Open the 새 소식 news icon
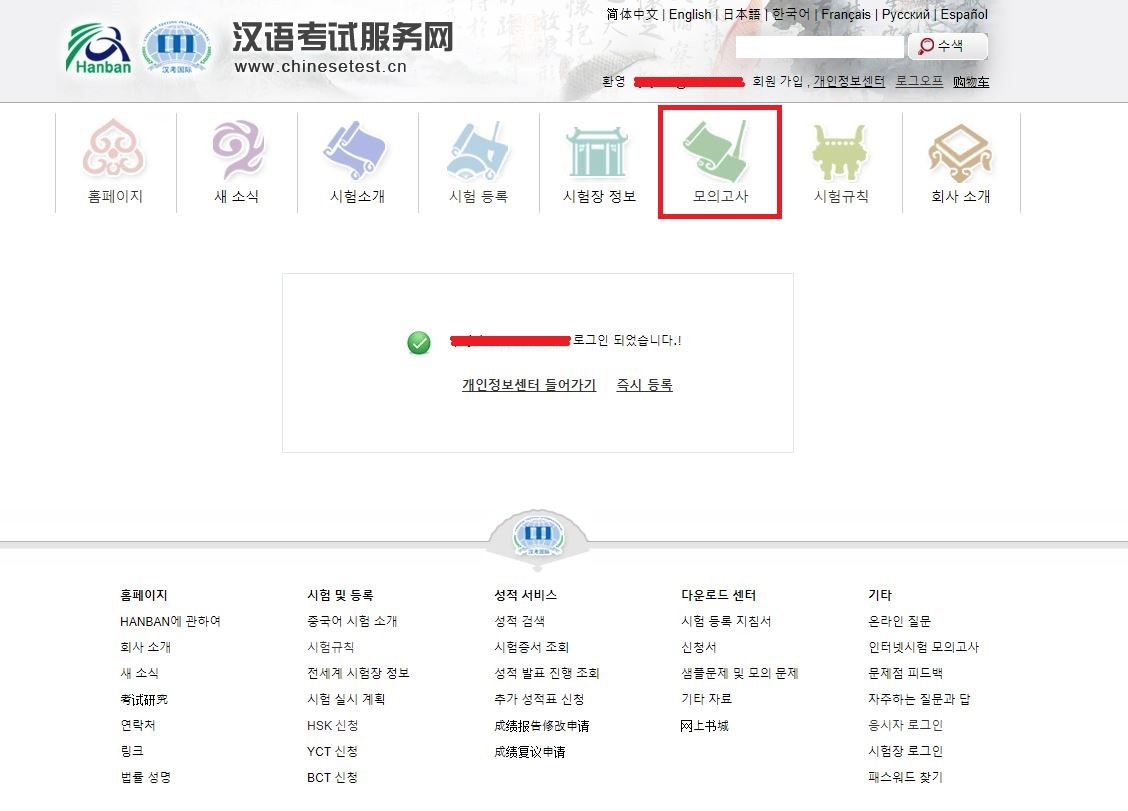Image resolution: width=1128 pixels, height=811 pixels. pyautogui.click(x=237, y=151)
